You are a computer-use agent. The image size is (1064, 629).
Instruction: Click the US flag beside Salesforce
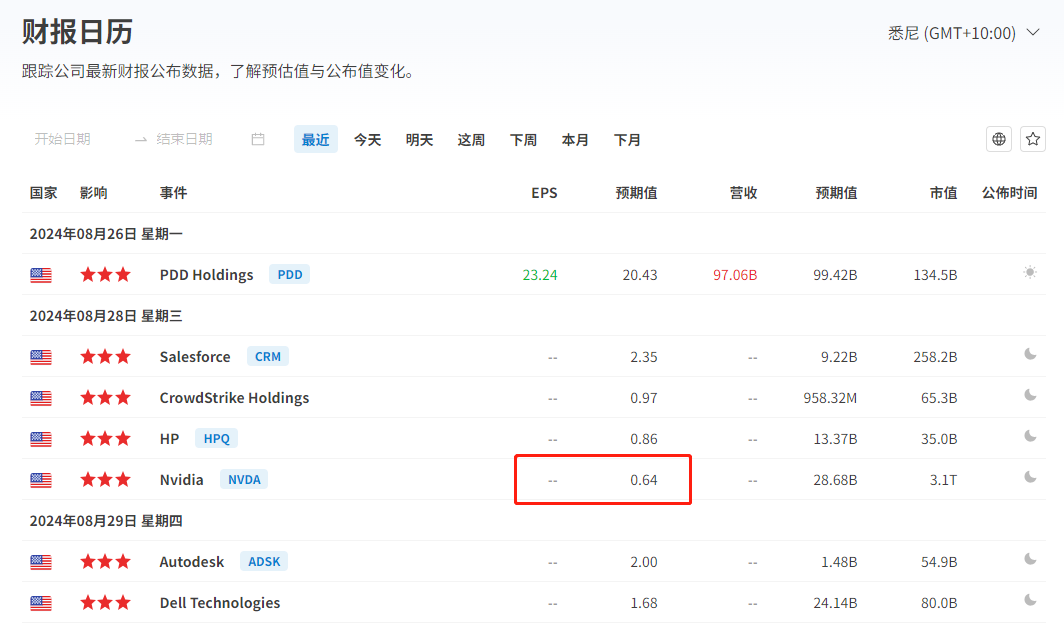pyautogui.click(x=41, y=357)
